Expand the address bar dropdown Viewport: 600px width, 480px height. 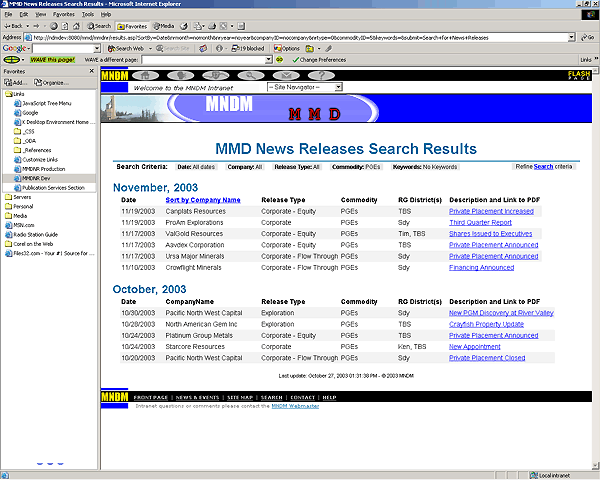point(571,38)
